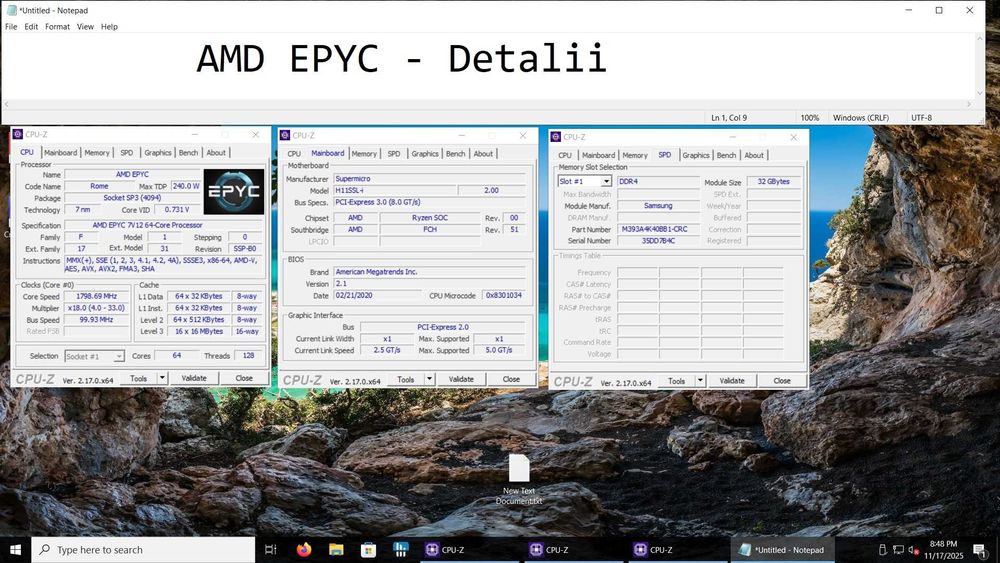Open the notification center icon
Viewport: 1000px width, 563px height.
point(980,550)
